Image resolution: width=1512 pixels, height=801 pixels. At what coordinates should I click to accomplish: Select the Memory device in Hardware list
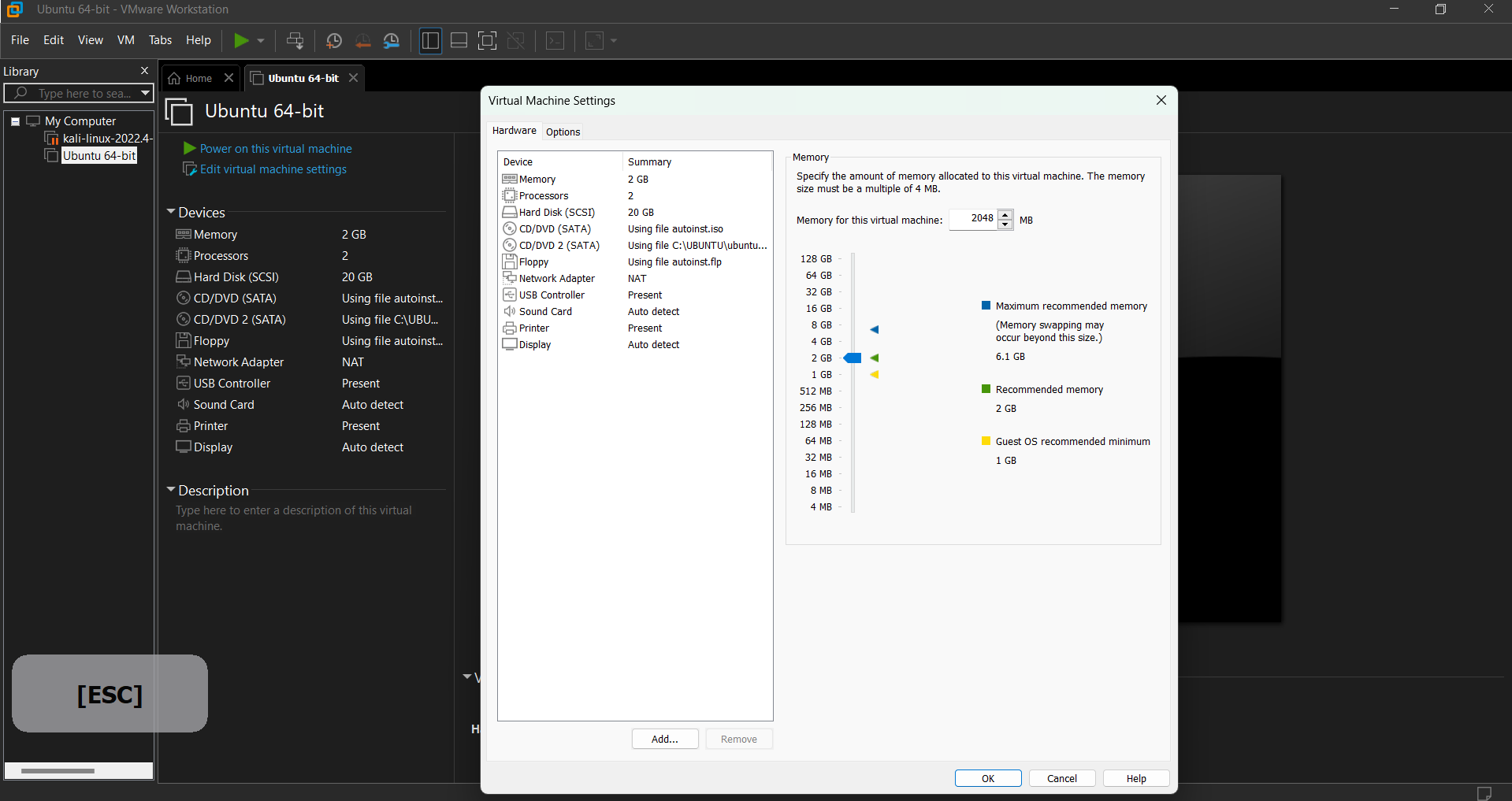pyautogui.click(x=537, y=179)
